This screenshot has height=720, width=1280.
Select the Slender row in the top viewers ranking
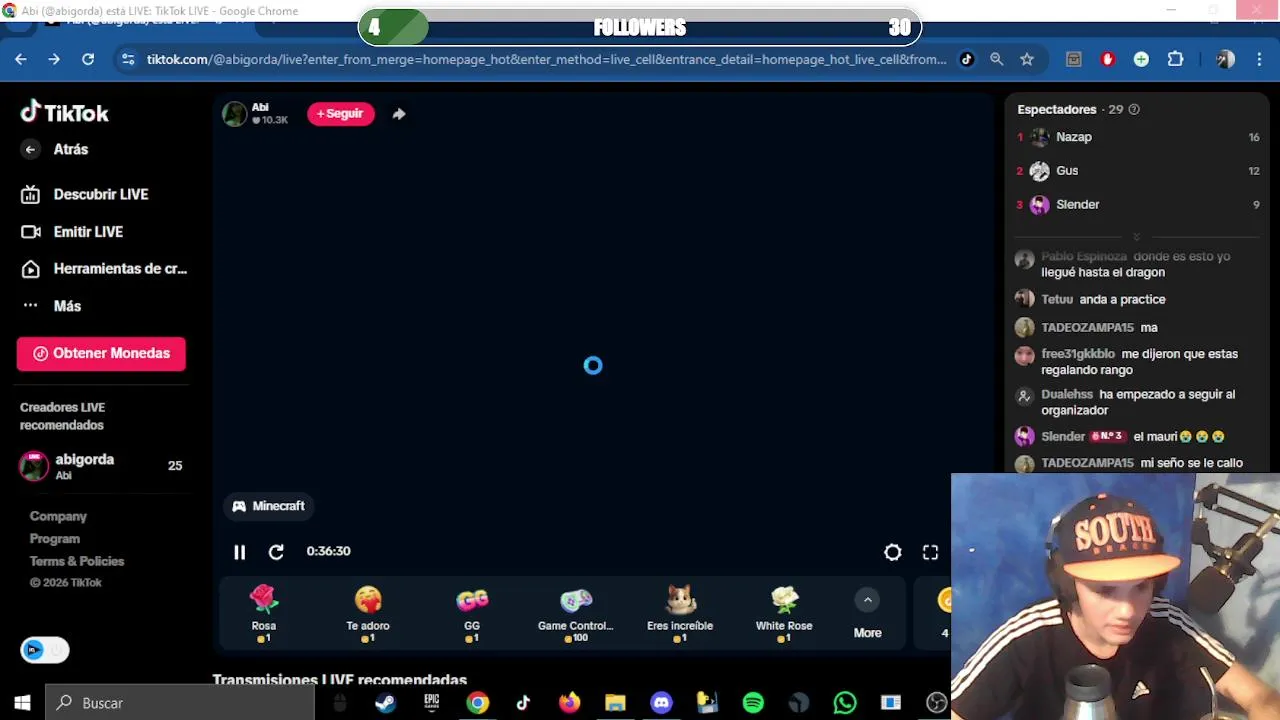pyautogui.click(x=1138, y=205)
